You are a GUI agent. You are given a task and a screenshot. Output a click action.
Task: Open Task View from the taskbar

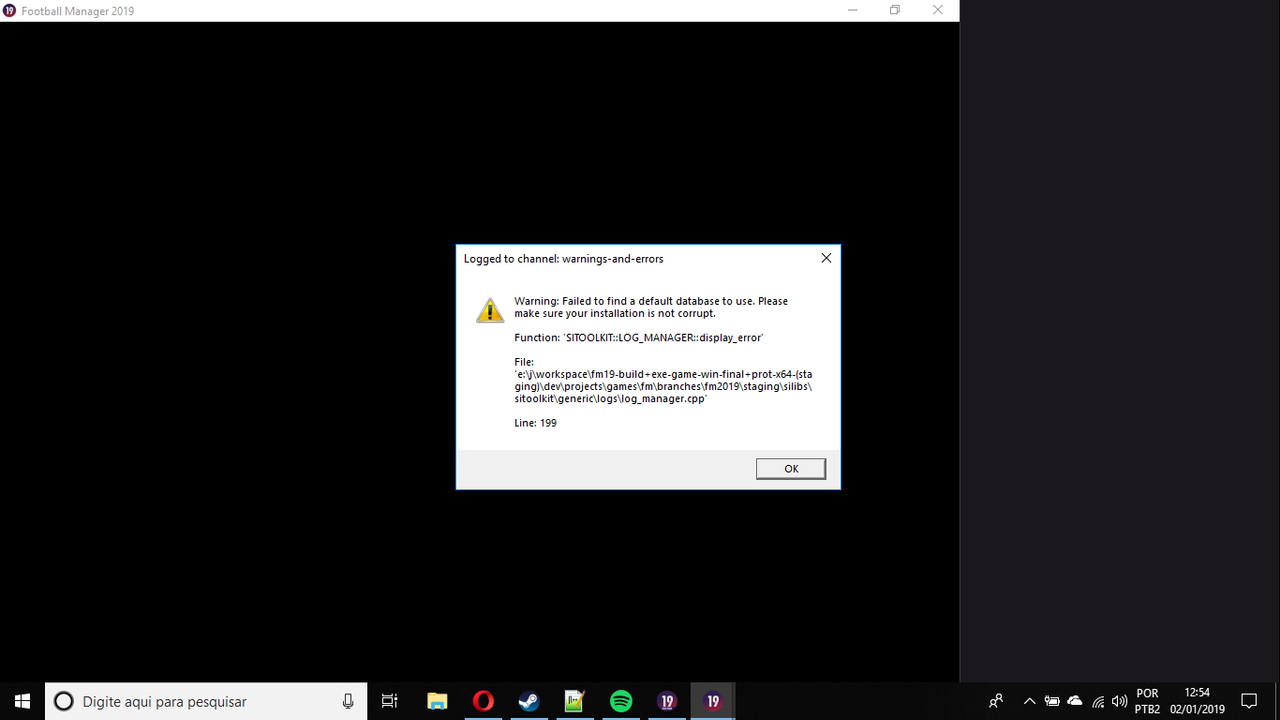[390, 701]
